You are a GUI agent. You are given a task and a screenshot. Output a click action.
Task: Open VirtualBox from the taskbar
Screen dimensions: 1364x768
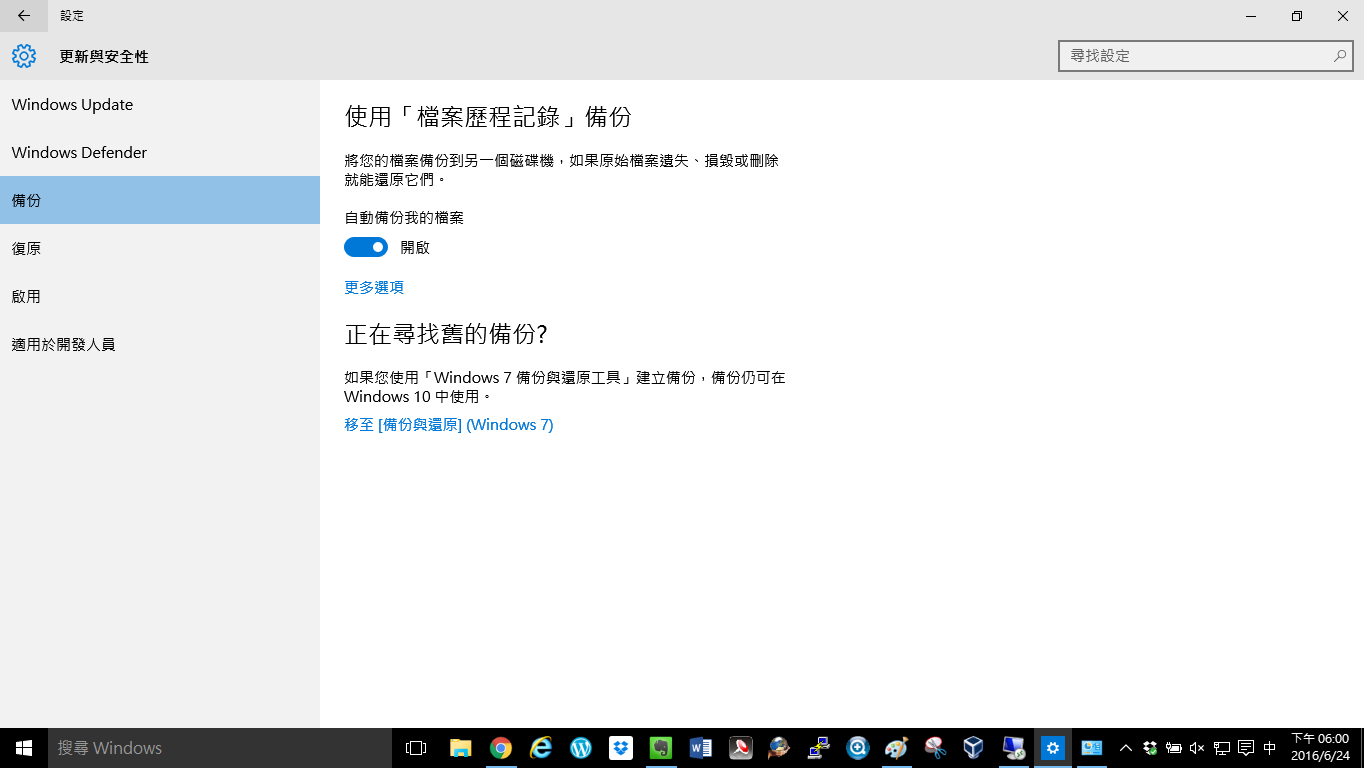coord(973,748)
